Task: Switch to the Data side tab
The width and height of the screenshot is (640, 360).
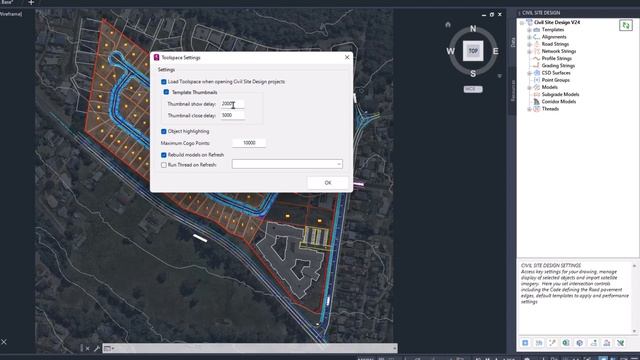Action: tap(513, 42)
